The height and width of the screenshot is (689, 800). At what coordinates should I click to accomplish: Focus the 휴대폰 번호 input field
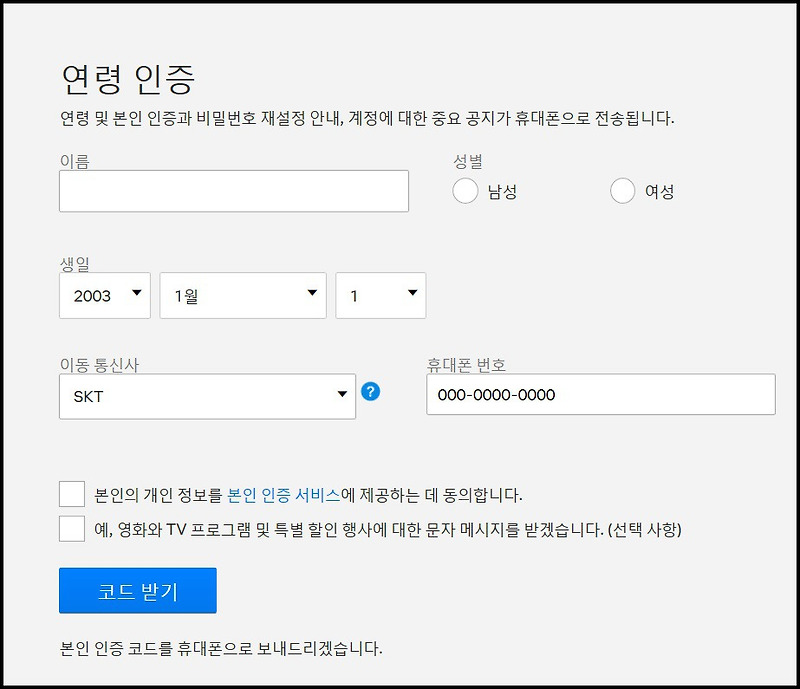click(601, 395)
